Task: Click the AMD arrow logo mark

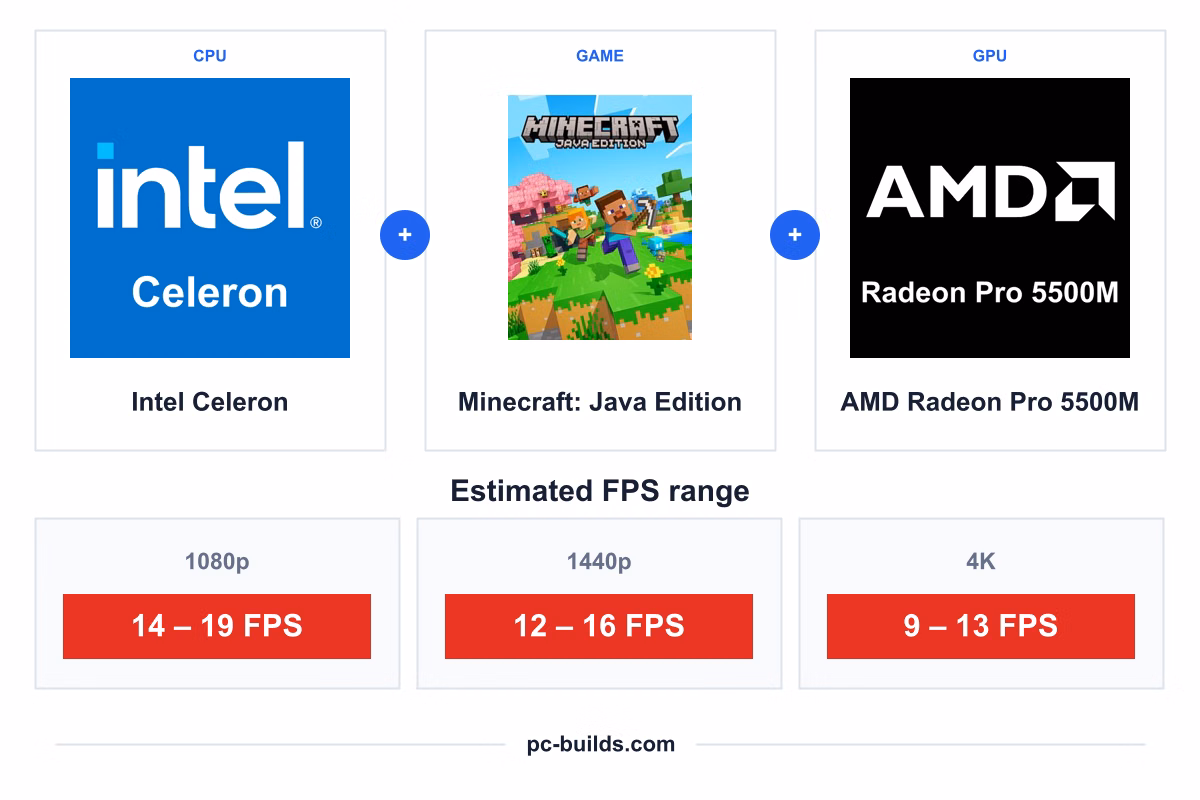Action: click(x=1086, y=191)
